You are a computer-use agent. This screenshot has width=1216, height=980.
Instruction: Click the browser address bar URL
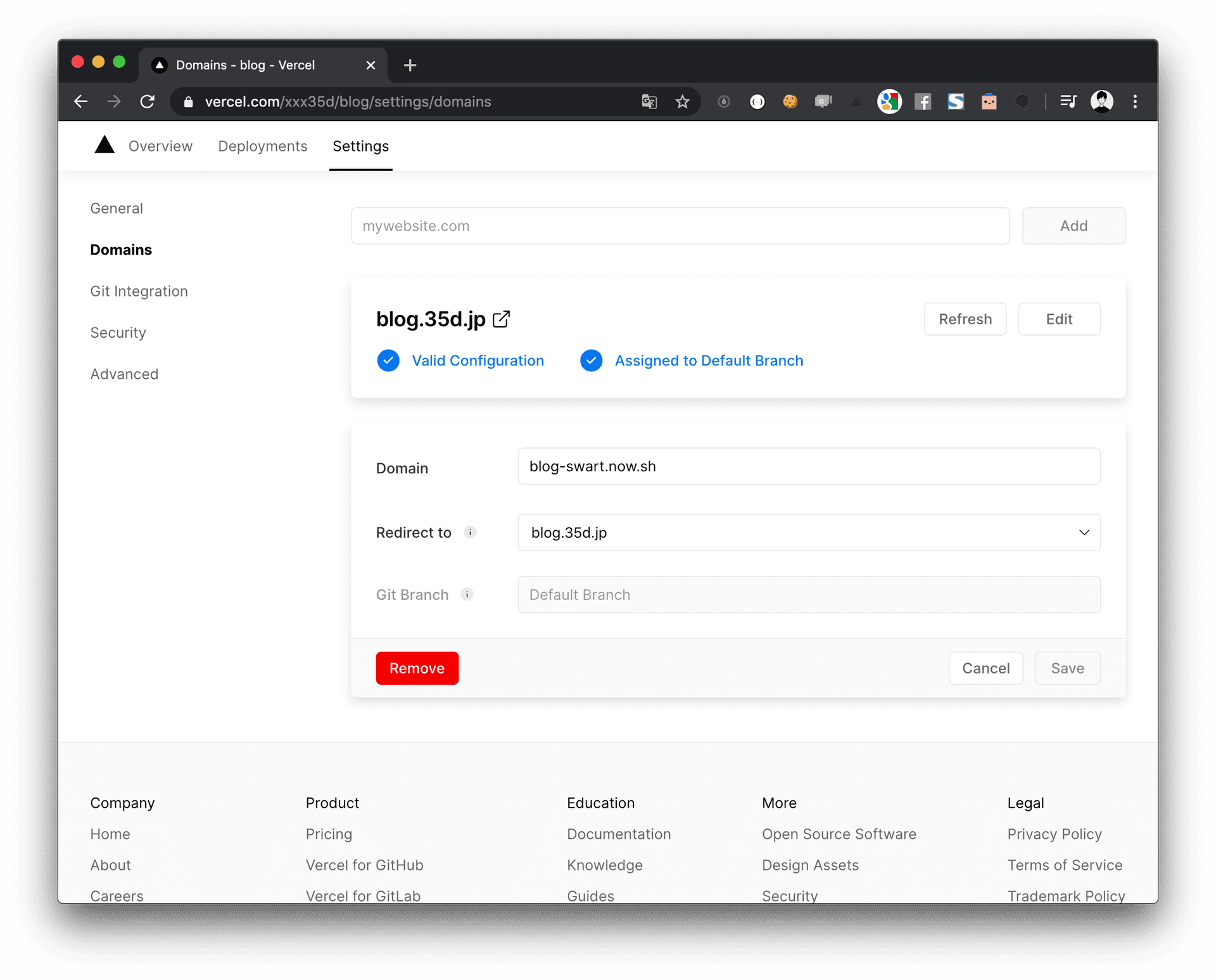point(348,101)
